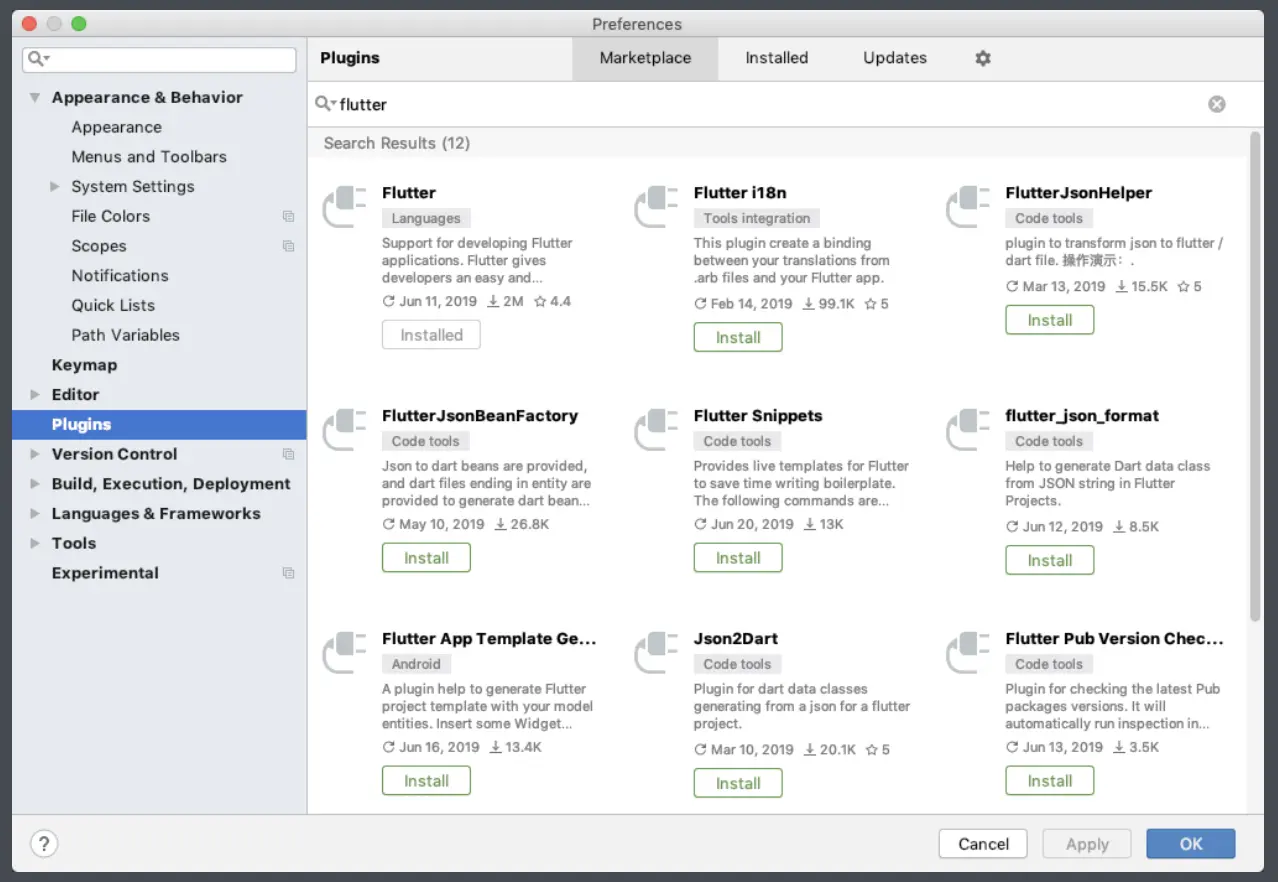Open the Json2Dart plugin title
This screenshot has height=882, width=1278.
[736, 639]
